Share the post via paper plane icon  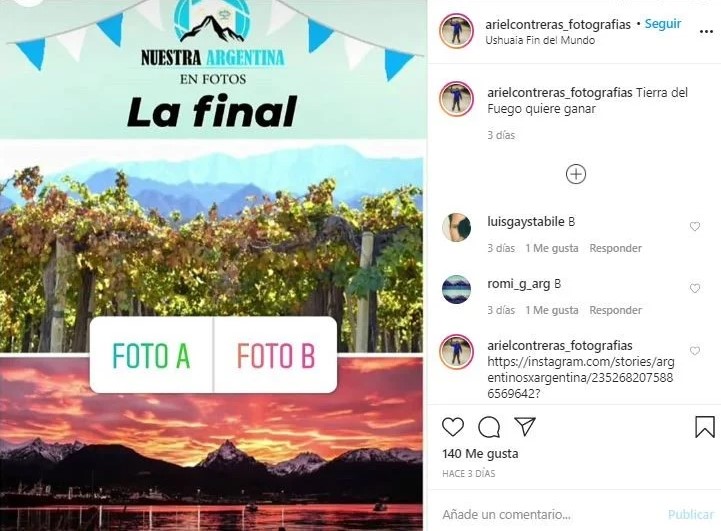pyautogui.click(x=525, y=427)
